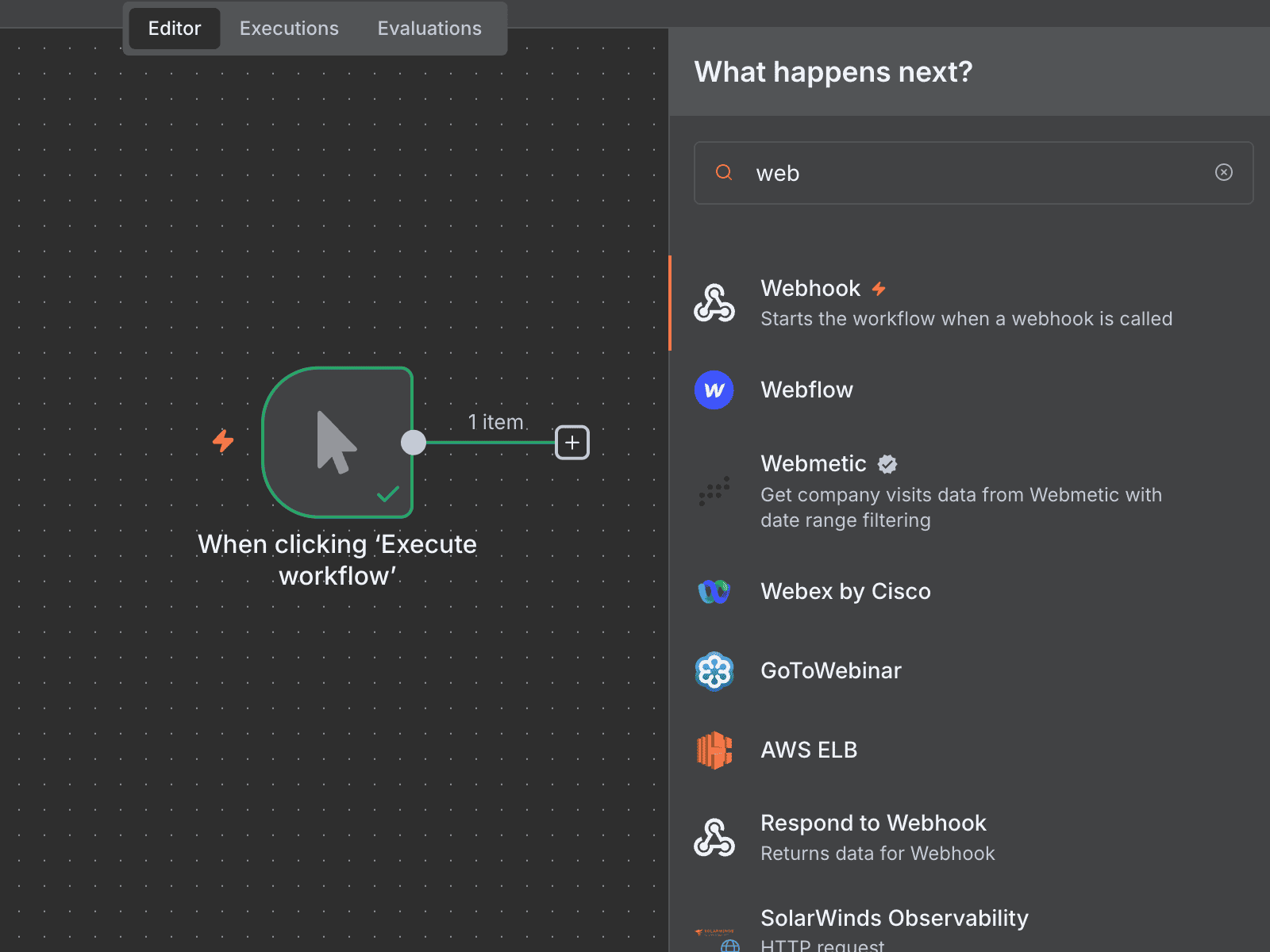
Task: Choose the Webex by Cisco icon
Action: 714,592
